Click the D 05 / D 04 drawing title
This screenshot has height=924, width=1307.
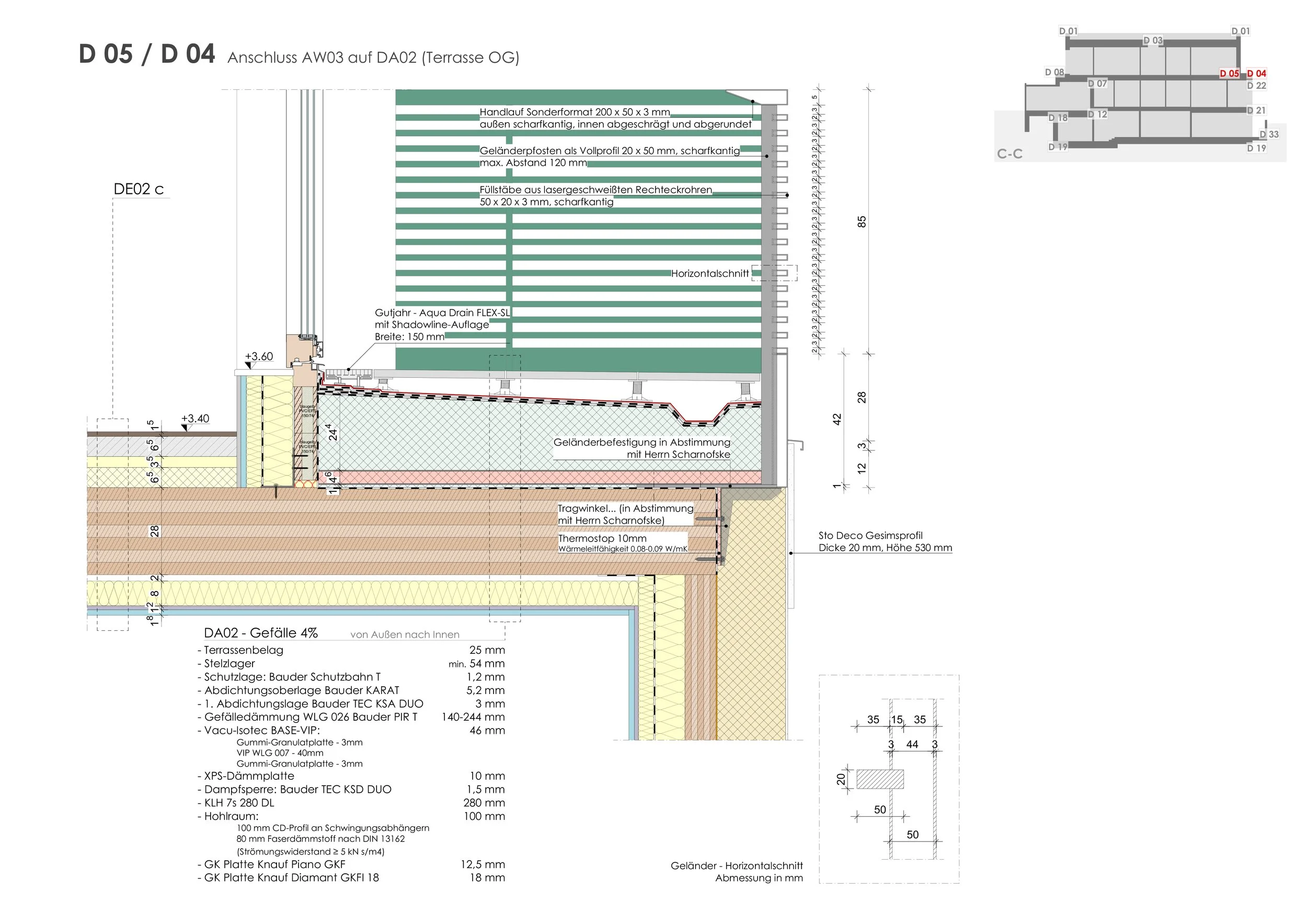(x=147, y=55)
